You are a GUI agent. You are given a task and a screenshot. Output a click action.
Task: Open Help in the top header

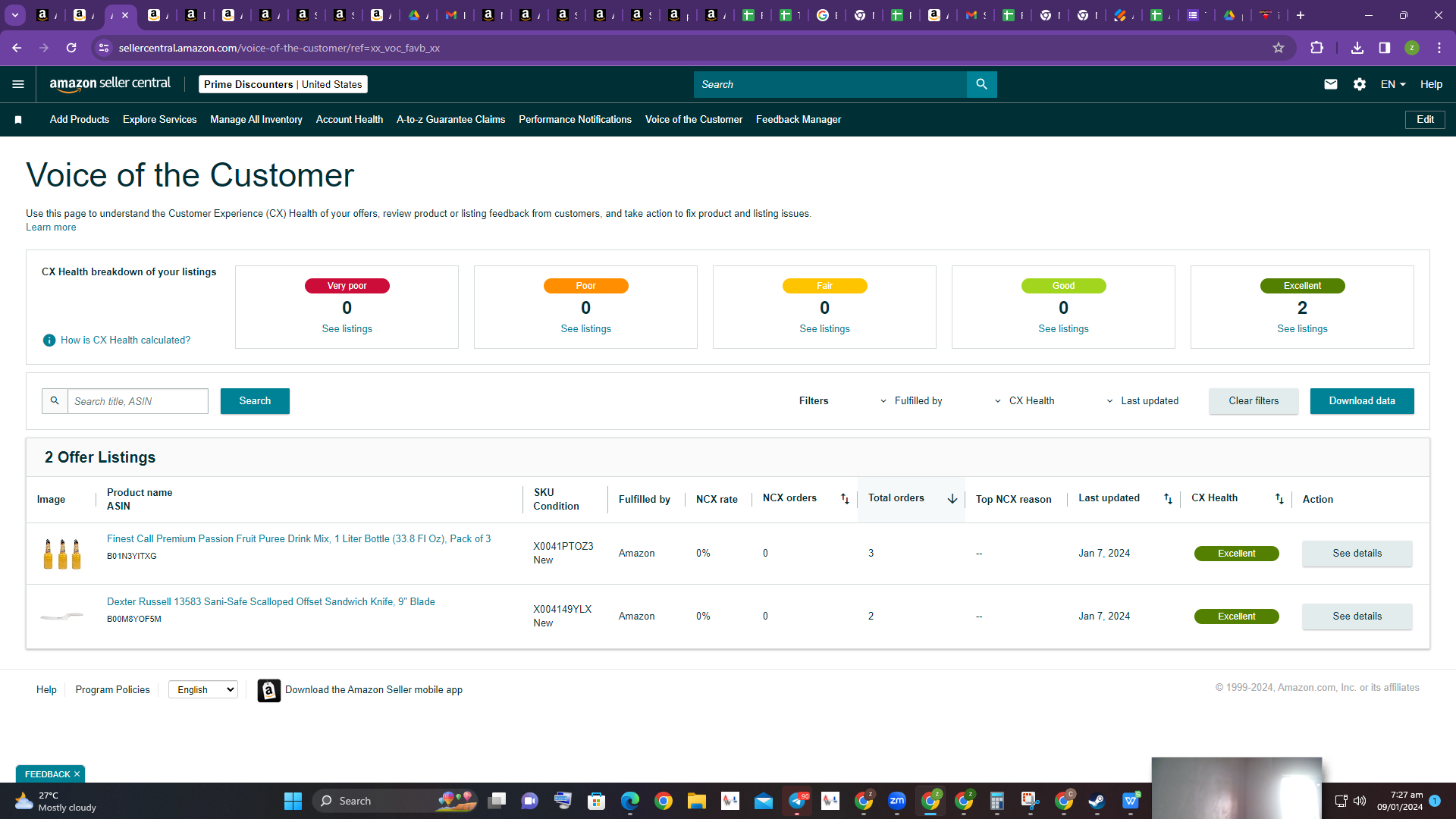tap(1431, 84)
